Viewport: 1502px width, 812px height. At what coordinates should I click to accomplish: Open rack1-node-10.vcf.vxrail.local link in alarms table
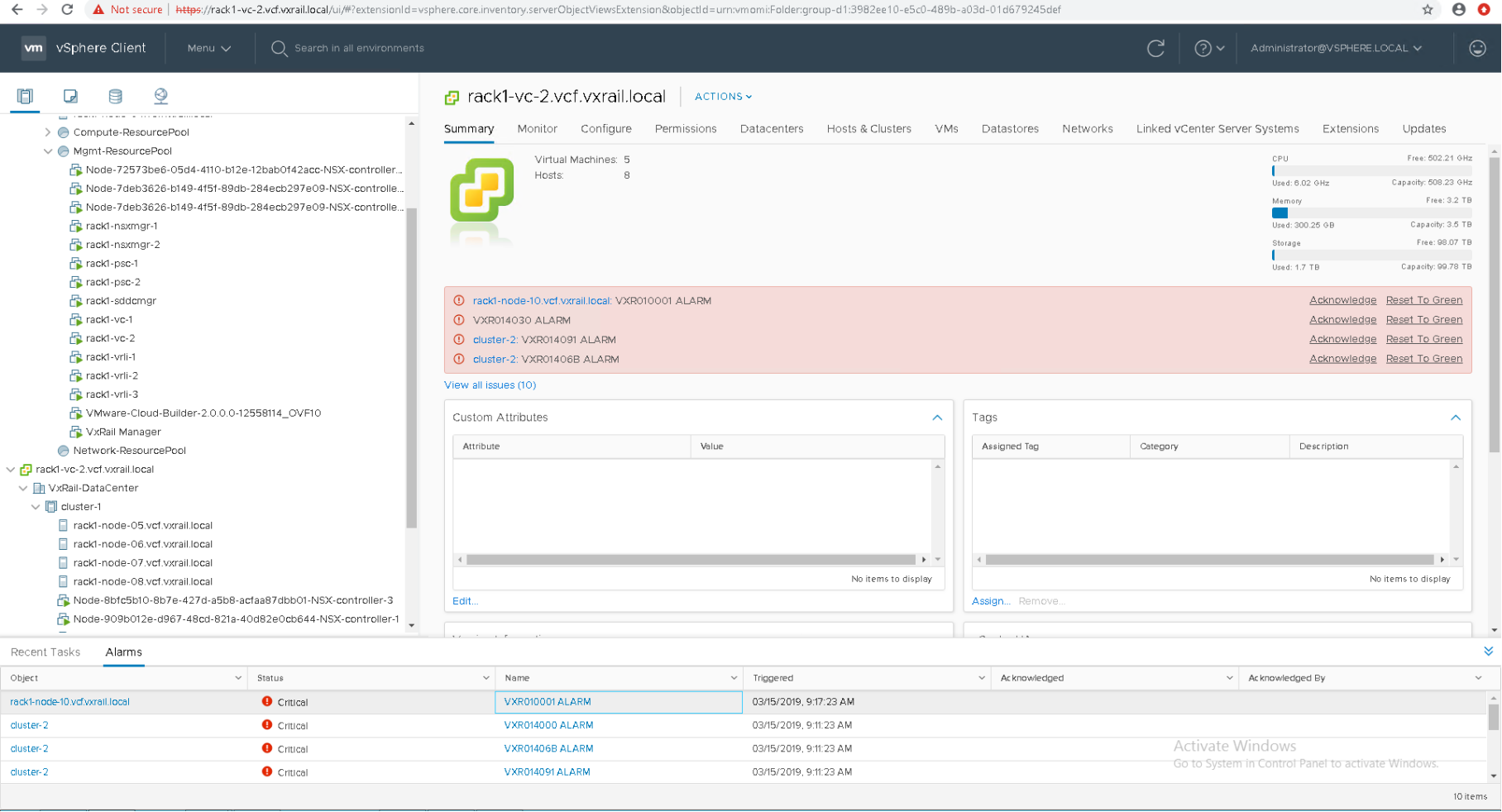coord(69,702)
